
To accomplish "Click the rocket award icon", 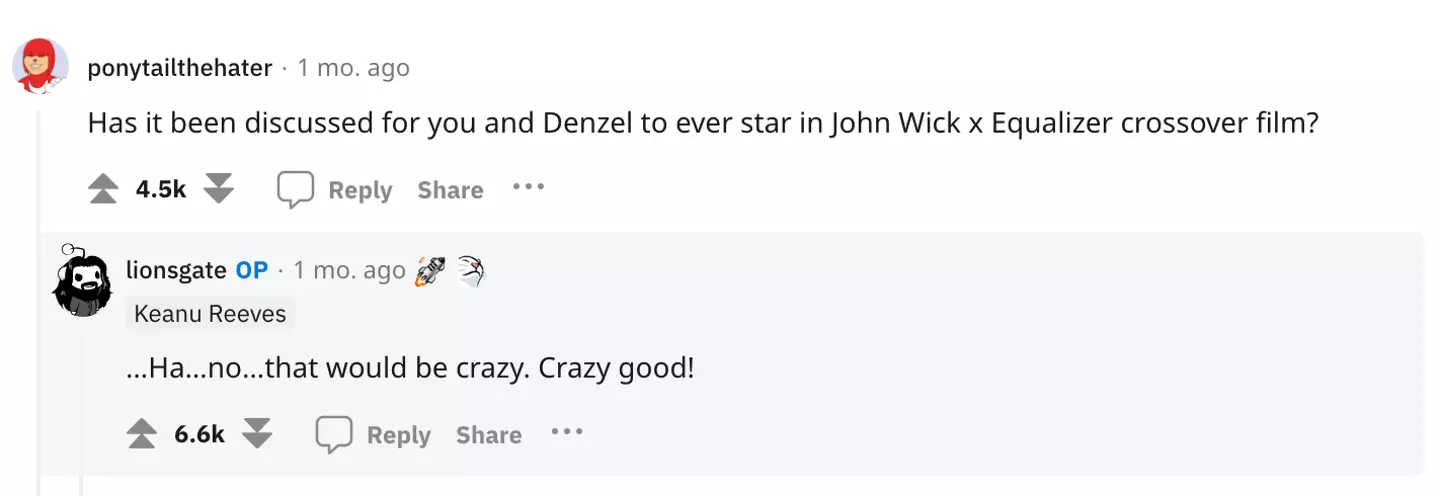I will click(431, 270).
